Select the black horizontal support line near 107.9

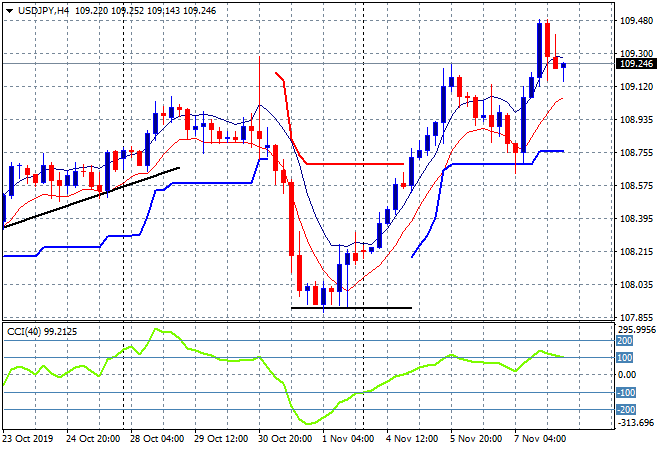tap(351, 308)
